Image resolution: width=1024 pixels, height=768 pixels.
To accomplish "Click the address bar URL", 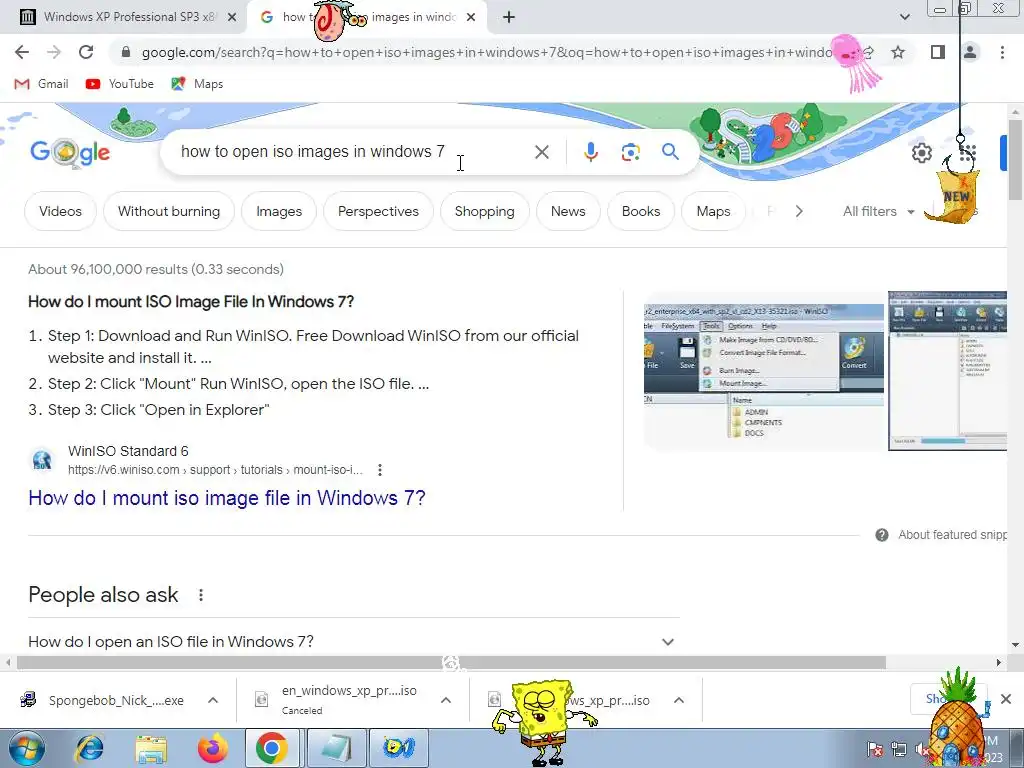I will 487,52.
